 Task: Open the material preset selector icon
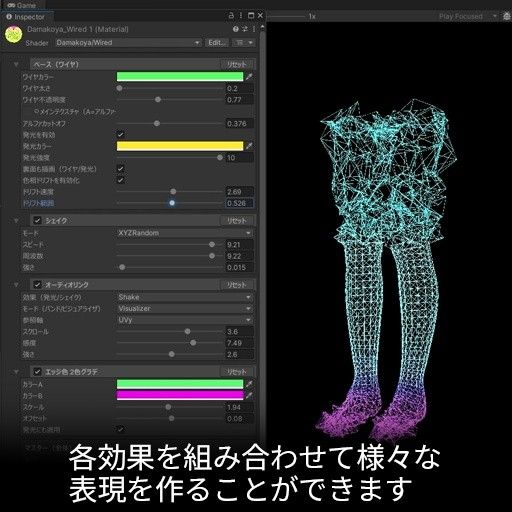245,29
